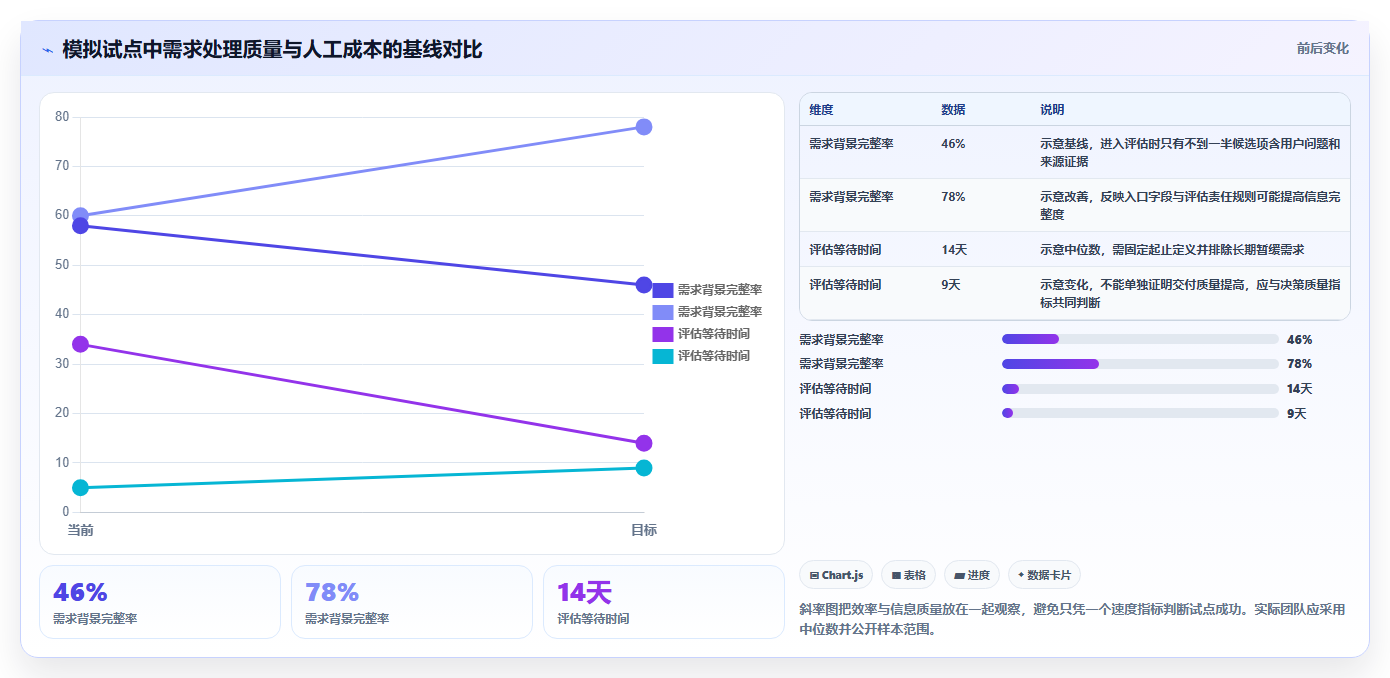
Task: Click the lightning icon before the page title
Action: (x=47, y=50)
